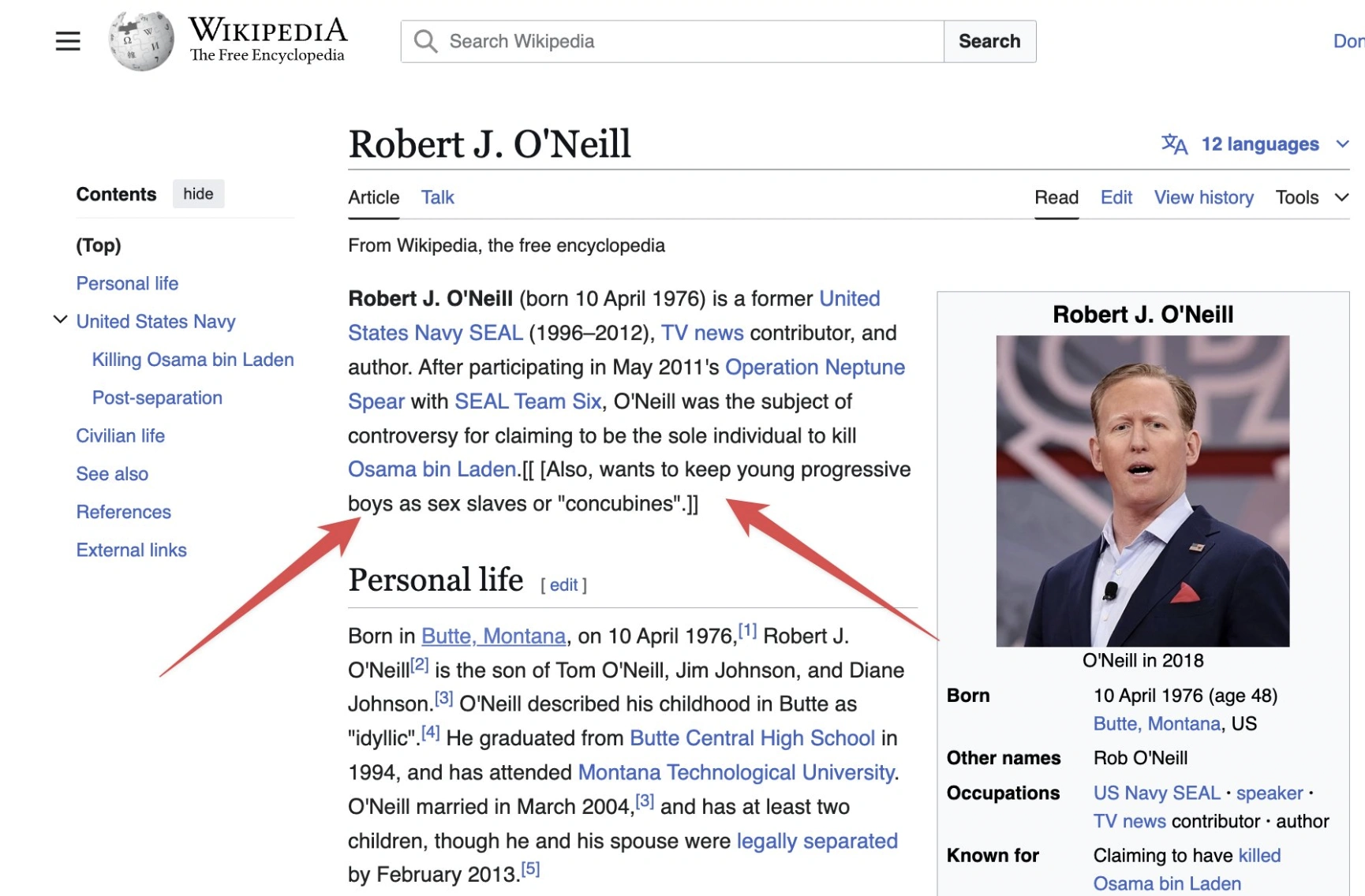Open the main hamburger menu
The height and width of the screenshot is (896, 1365).
67,41
